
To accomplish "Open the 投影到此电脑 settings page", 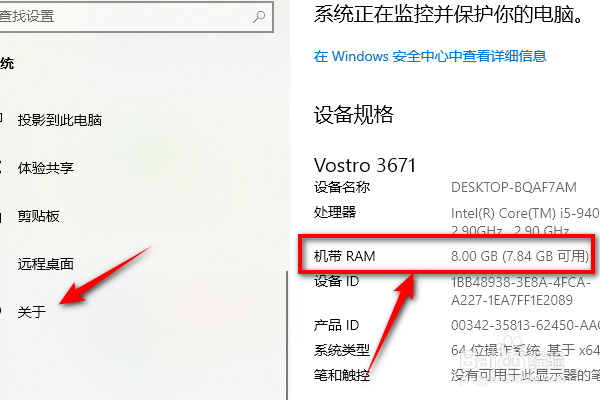I will [x=60, y=120].
